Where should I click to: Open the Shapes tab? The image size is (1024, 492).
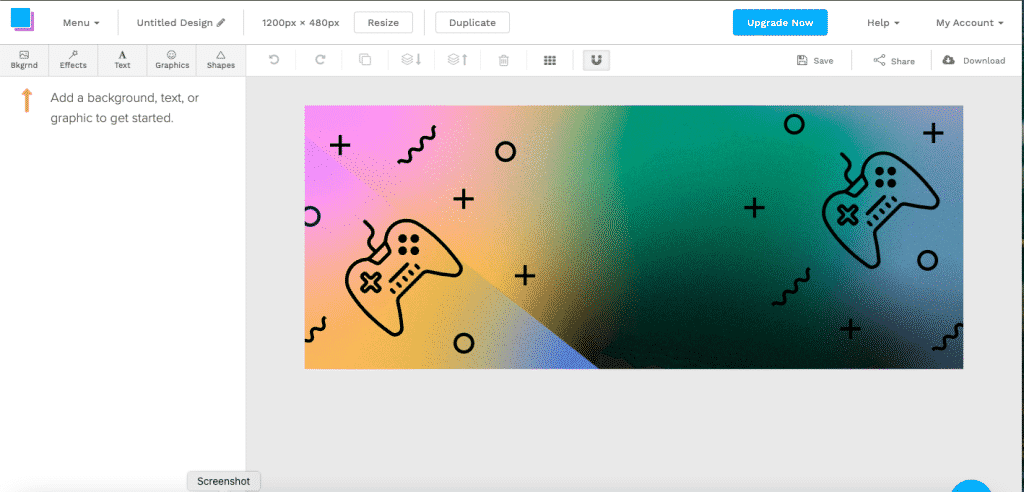tap(221, 60)
